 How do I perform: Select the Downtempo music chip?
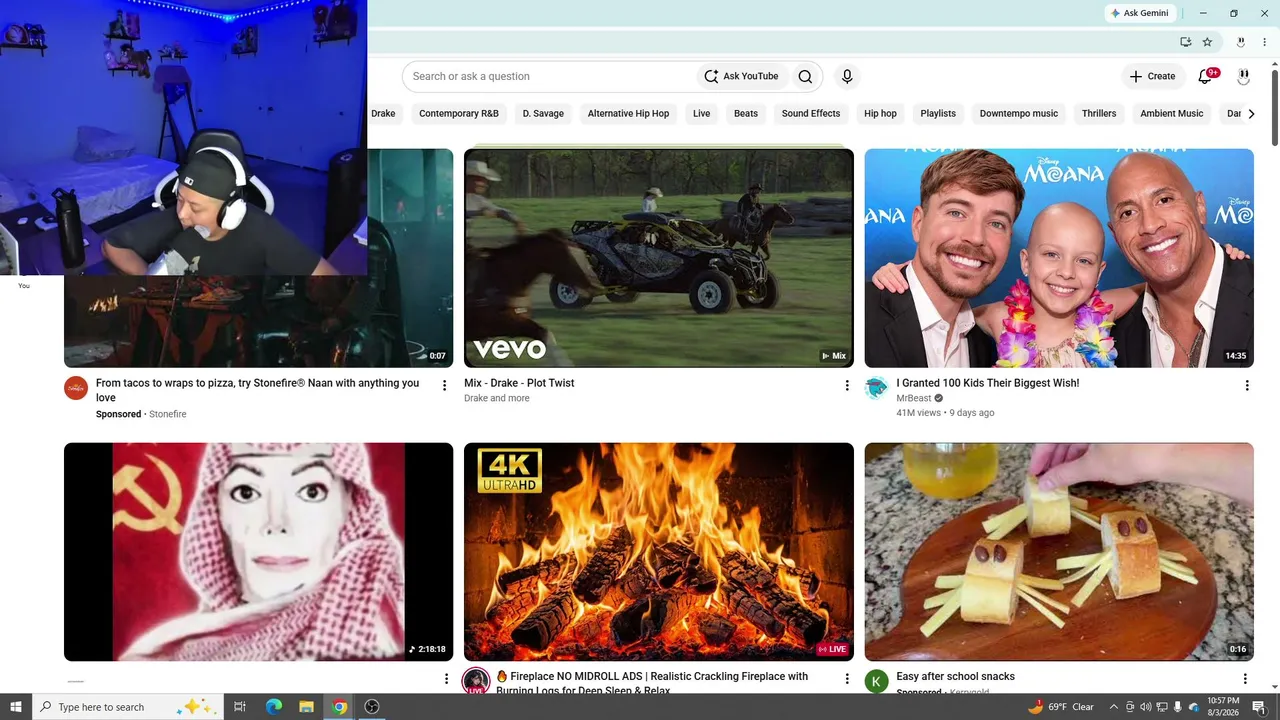1019,114
